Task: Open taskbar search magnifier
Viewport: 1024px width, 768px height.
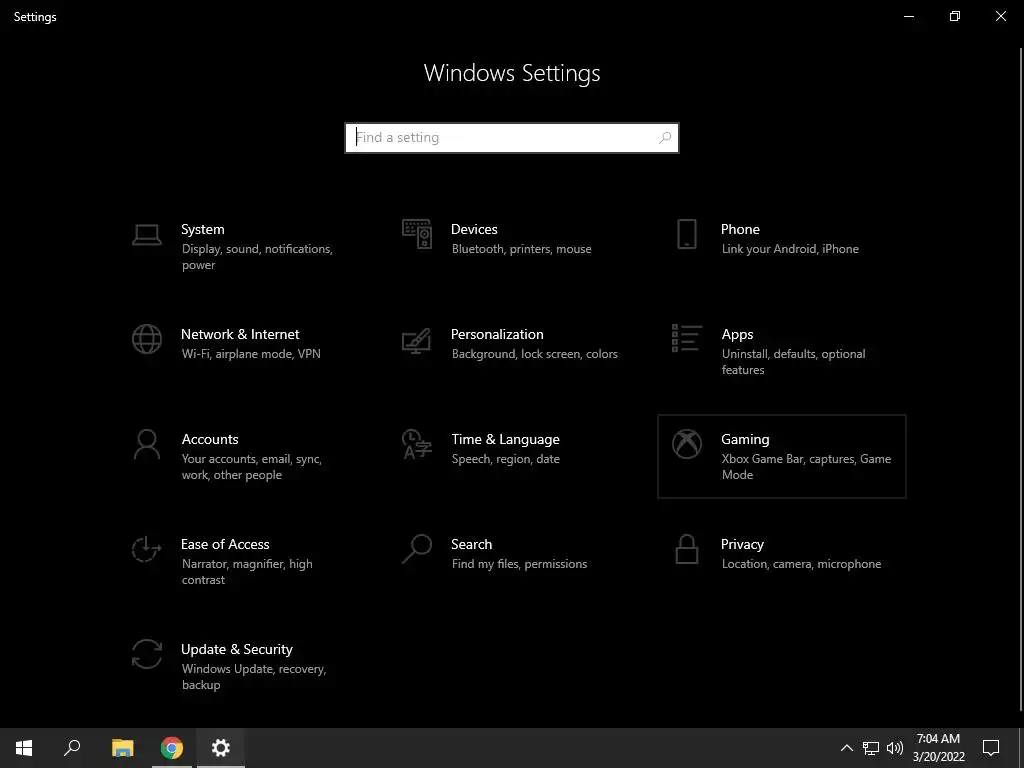Action: [72, 748]
